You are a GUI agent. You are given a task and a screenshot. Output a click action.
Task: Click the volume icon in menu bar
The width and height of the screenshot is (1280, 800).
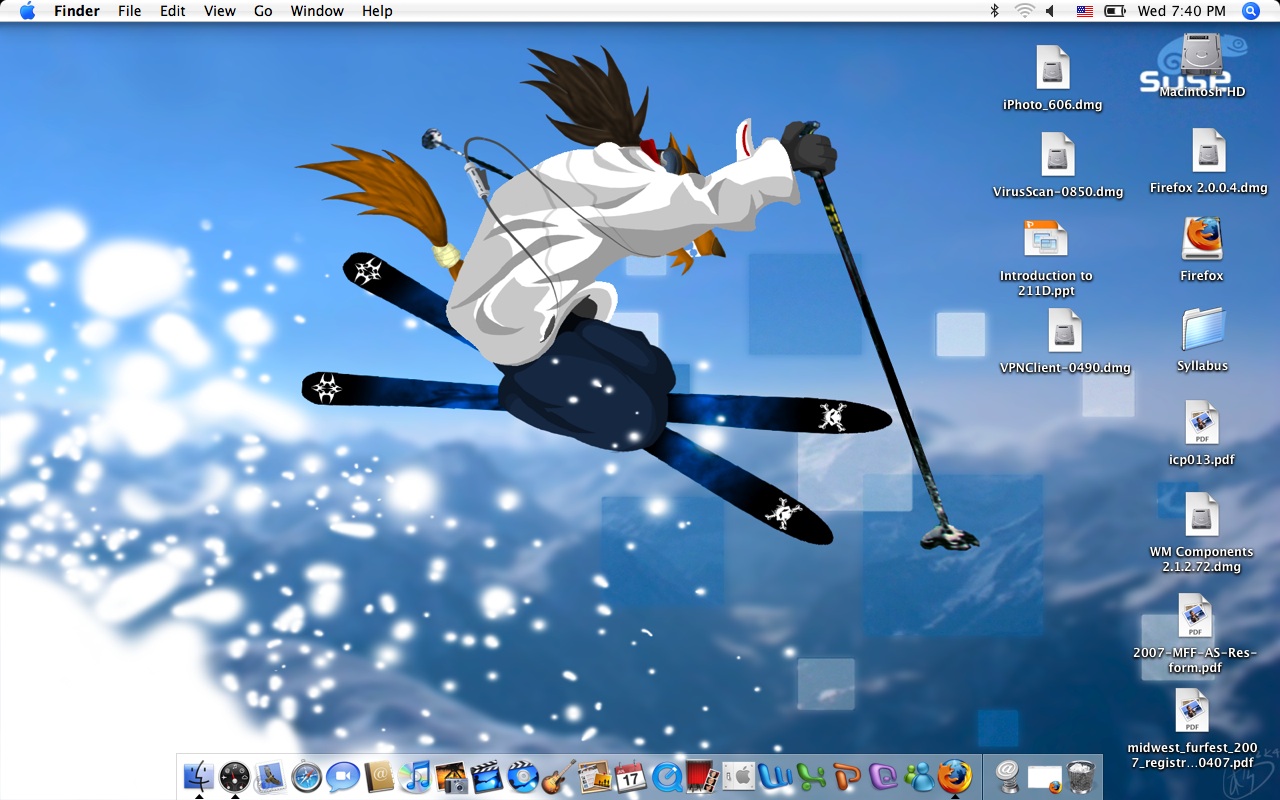1052,11
